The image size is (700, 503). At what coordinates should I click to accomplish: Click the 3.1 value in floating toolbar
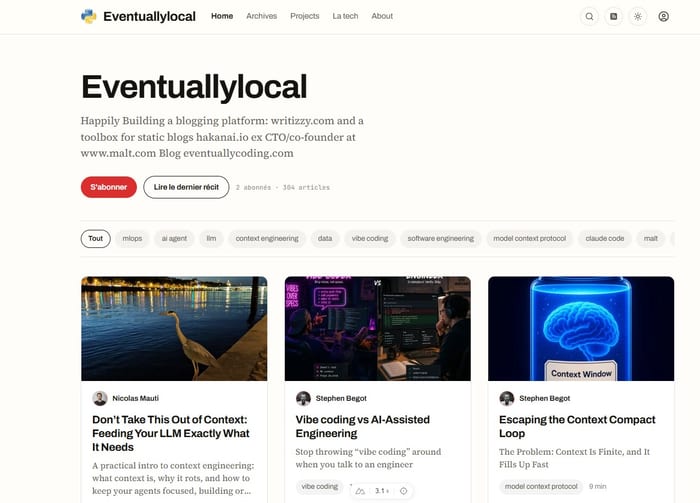coord(382,491)
